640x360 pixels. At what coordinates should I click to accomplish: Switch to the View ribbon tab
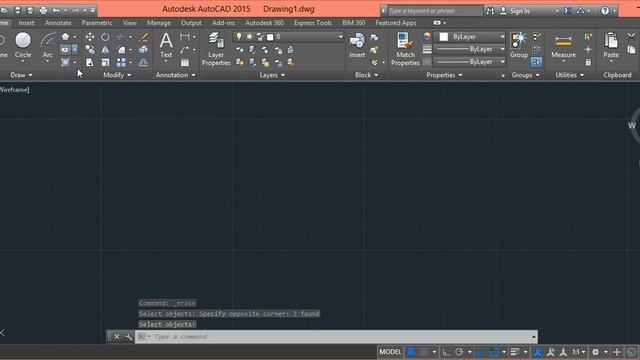[x=130, y=23]
